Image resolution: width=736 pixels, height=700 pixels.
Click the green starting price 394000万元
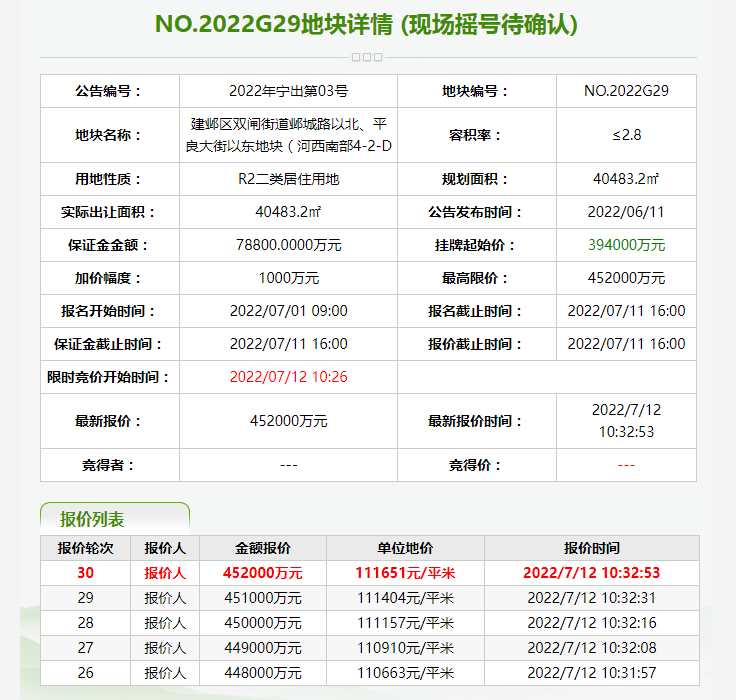[626, 245]
